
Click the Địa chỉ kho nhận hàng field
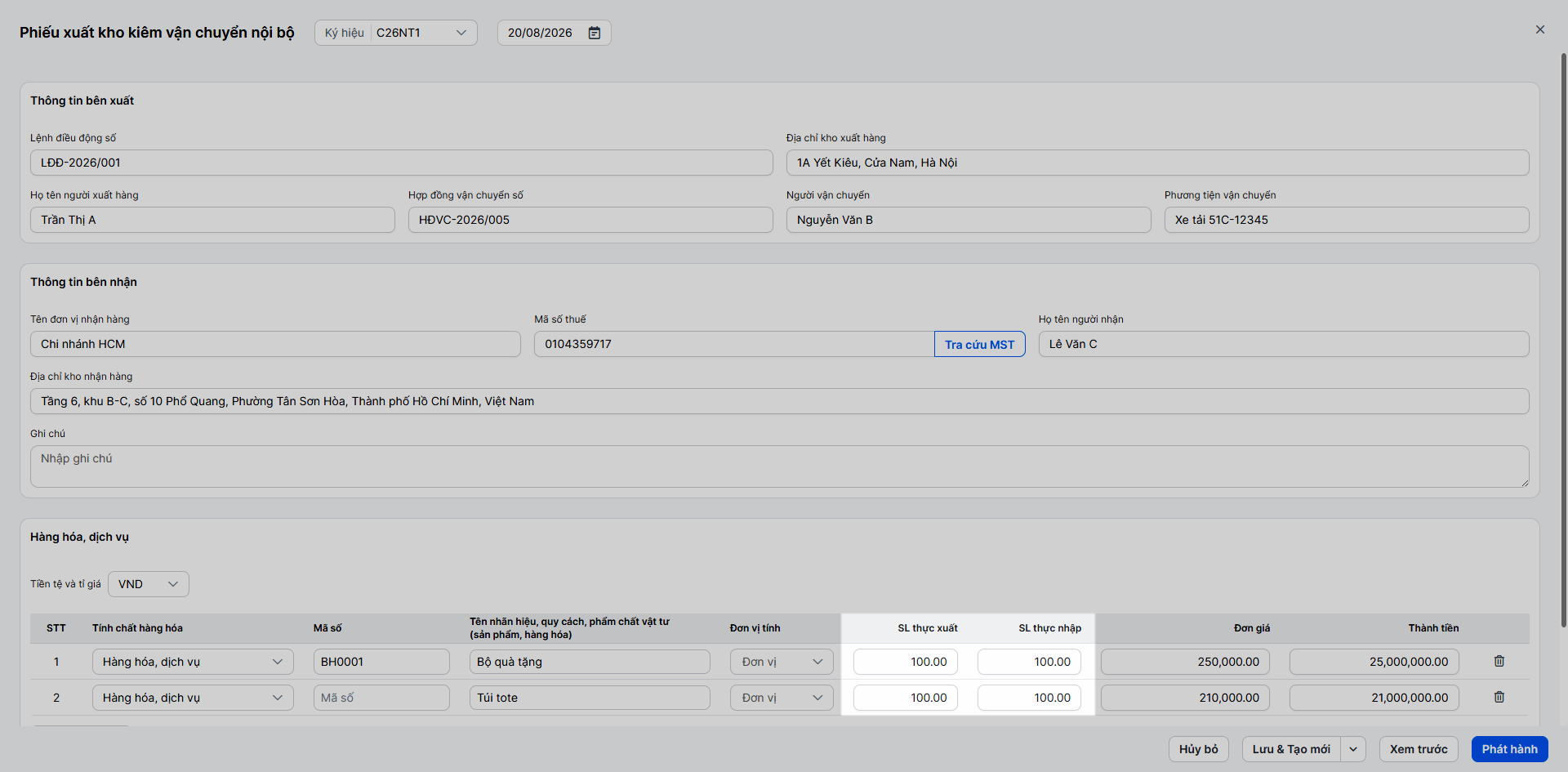click(x=780, y=401)
